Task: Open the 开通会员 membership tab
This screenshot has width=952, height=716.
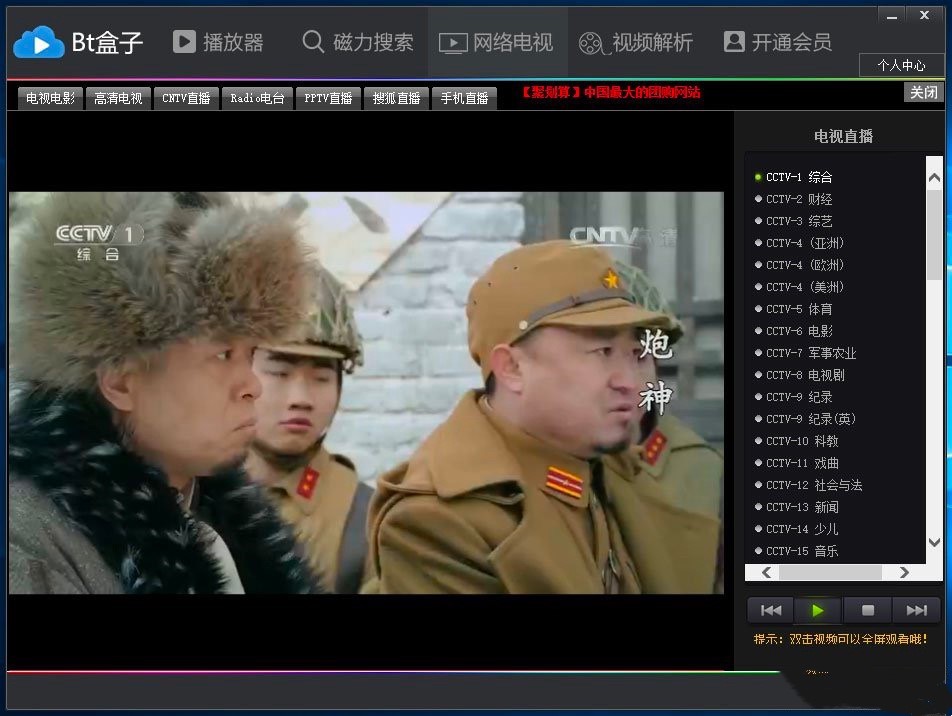Action: tap(777, 42)
